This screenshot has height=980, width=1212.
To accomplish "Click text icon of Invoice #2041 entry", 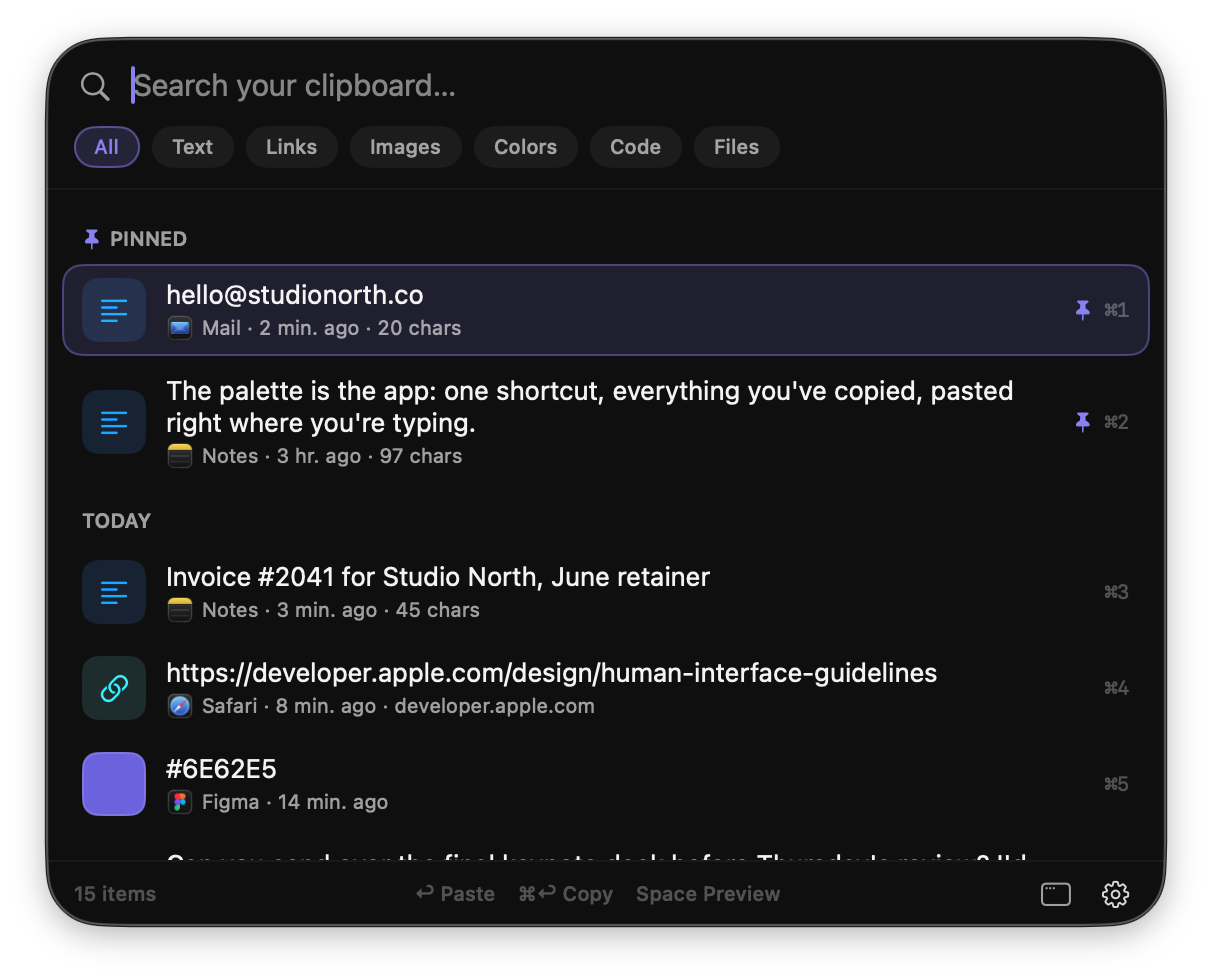I will (114, 592).
